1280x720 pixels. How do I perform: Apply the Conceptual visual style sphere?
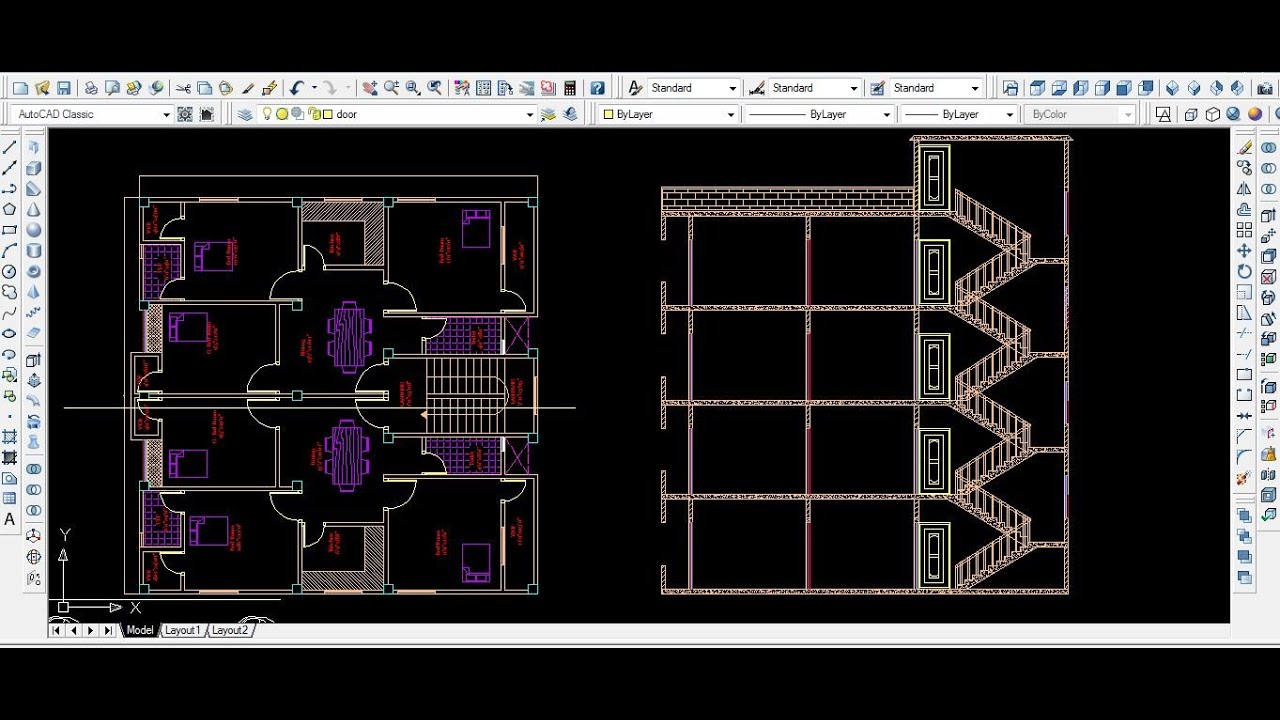[x=1255, y=114]
